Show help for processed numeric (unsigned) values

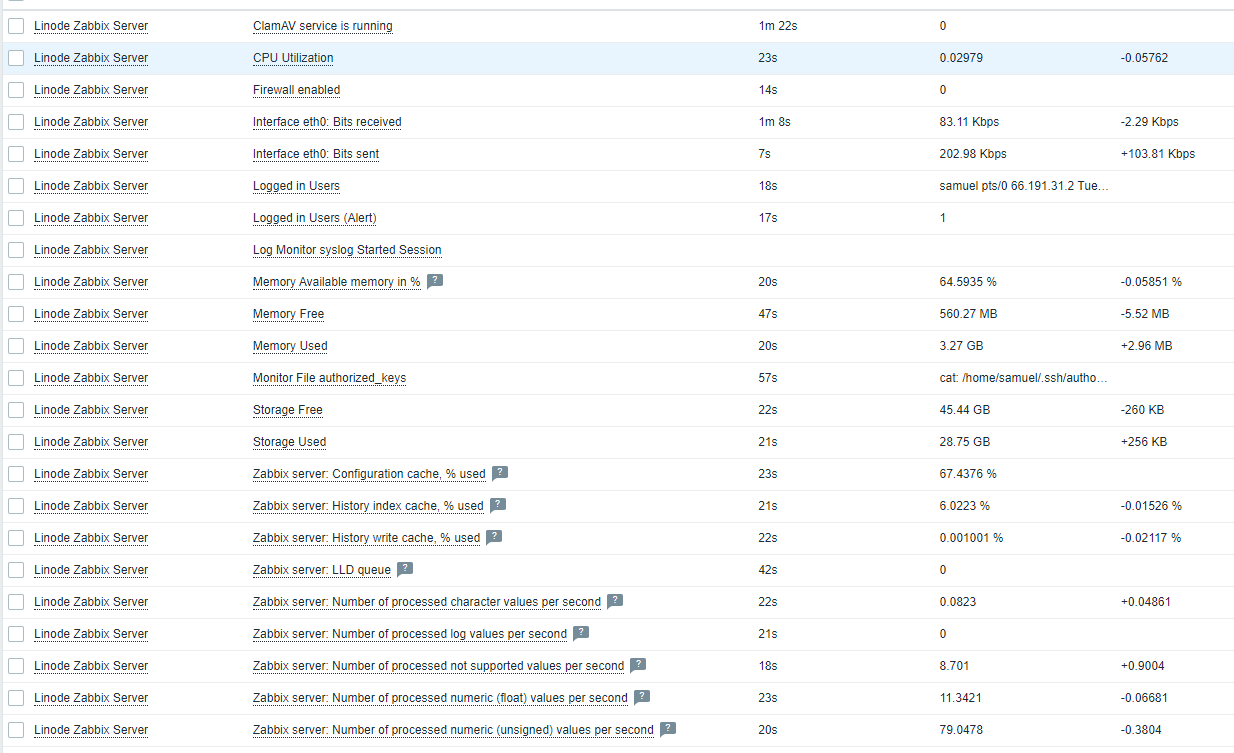pos(668,729)
